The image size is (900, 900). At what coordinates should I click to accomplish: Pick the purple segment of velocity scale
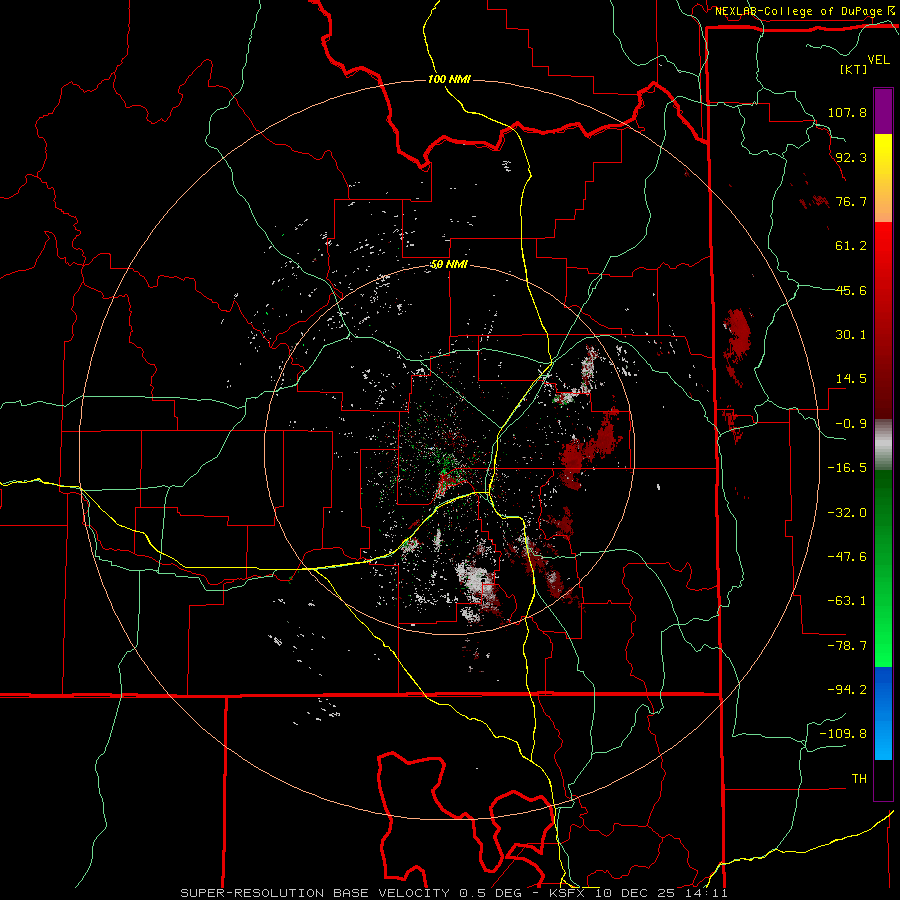point(883,111)
